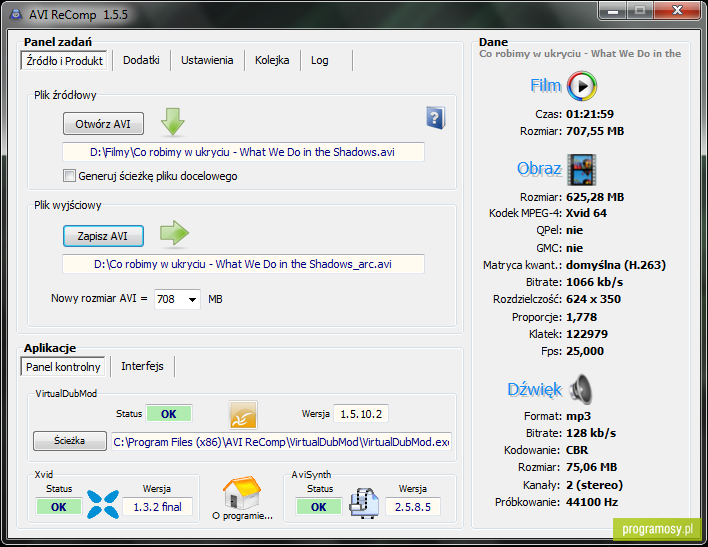708x547 pixels.
Task: Minimize the AVI ReComp window
Action: pyautogui.click(x=613, y=11)
